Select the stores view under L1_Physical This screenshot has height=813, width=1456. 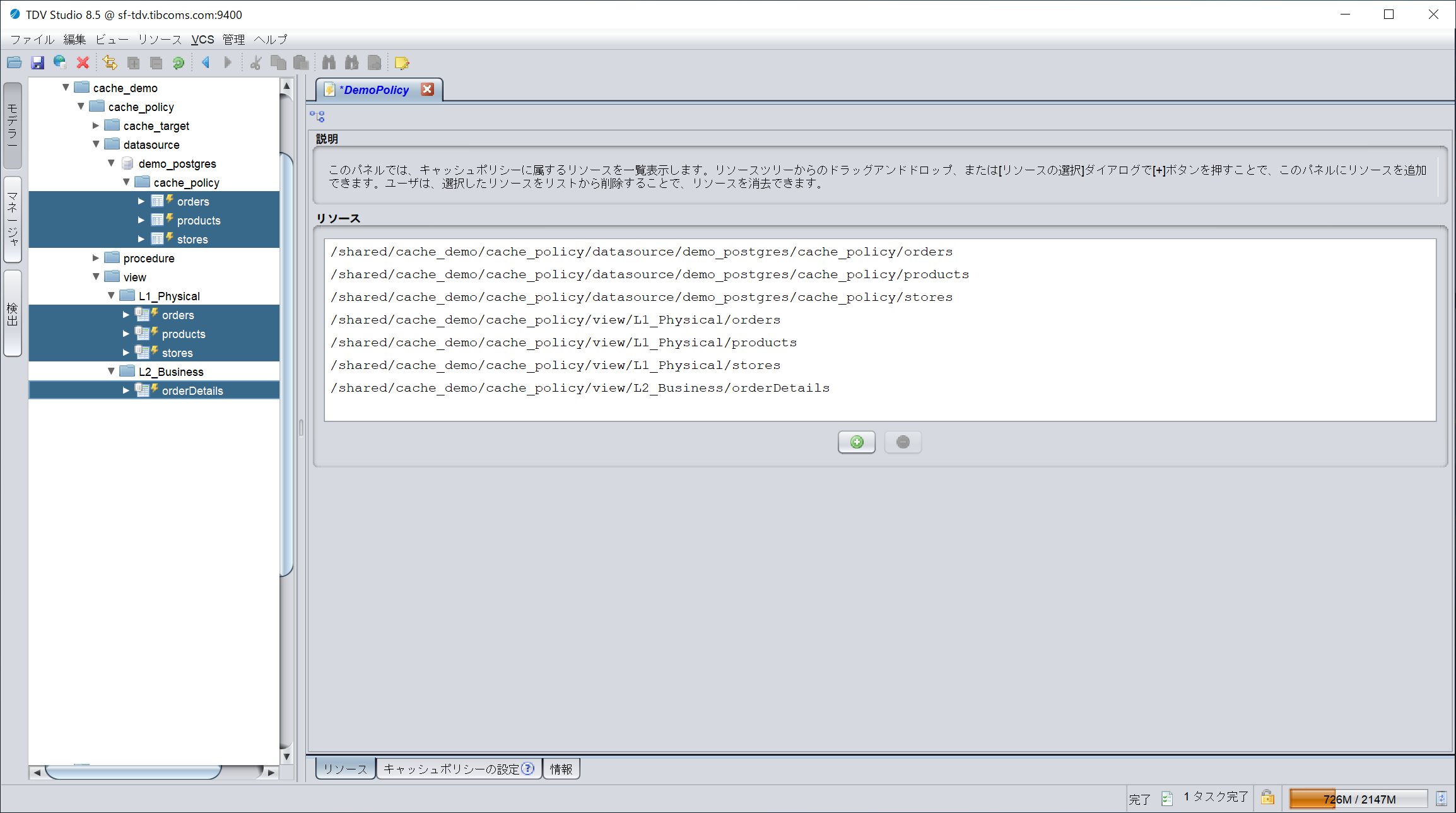tap(177, 353)
